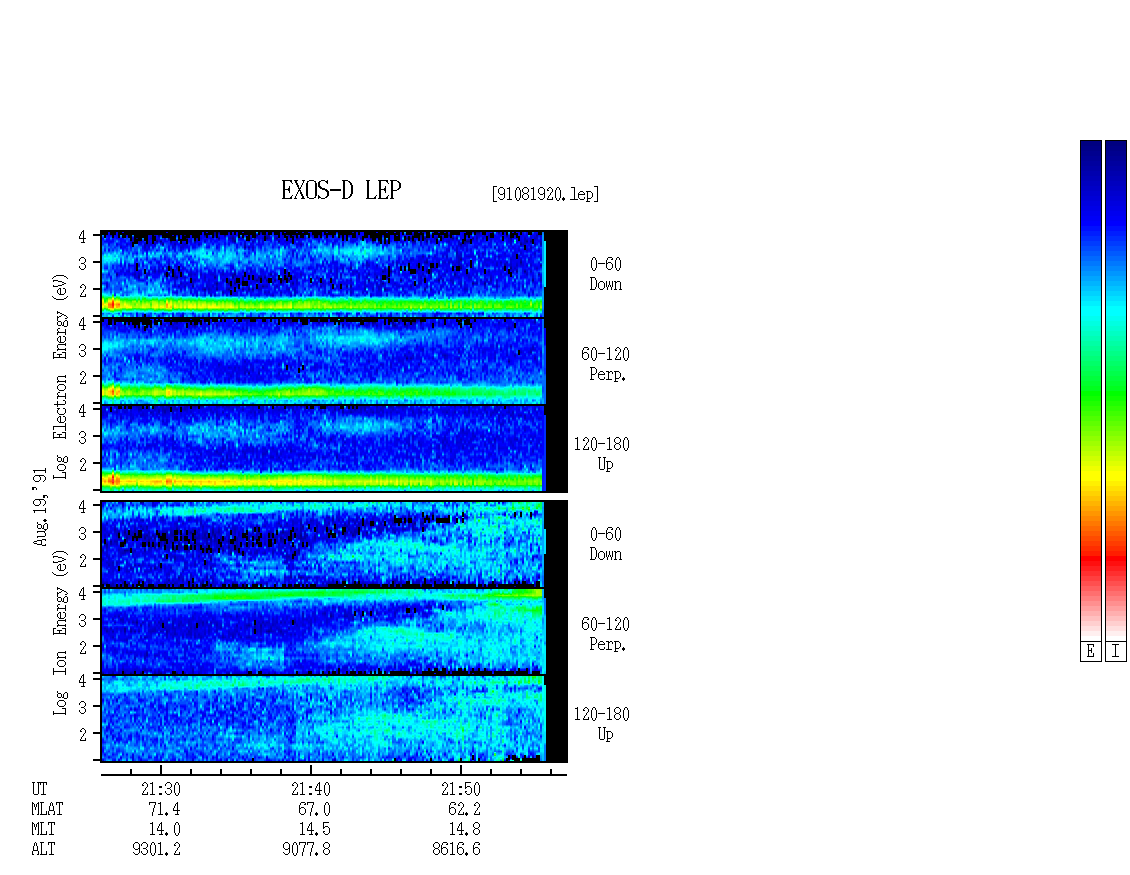Click the ALT row label

pyautogui.click(x=43, y=850)
